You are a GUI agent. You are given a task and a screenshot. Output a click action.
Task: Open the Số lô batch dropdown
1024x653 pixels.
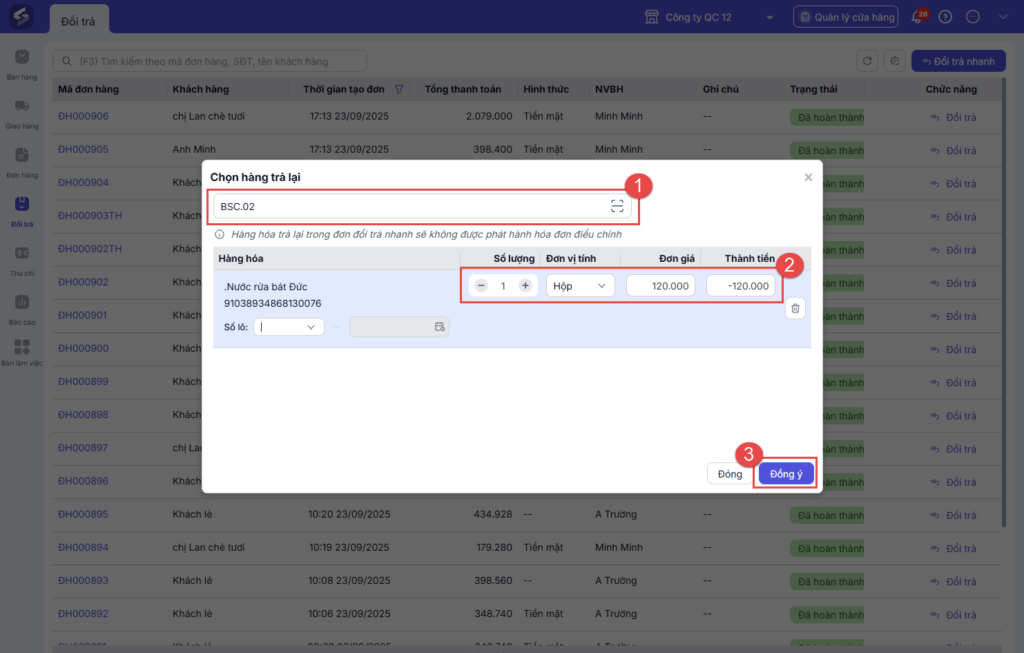(x=288, y=326)
